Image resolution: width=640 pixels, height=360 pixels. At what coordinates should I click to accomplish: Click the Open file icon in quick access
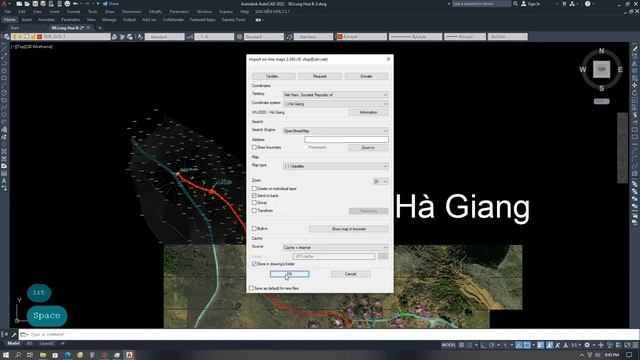tap(27, 4)
